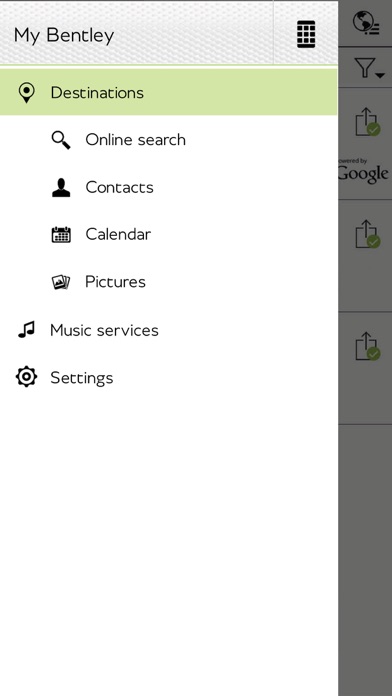Click the Settings gear icon
This screenshot has width=392, height=696.
26,377
